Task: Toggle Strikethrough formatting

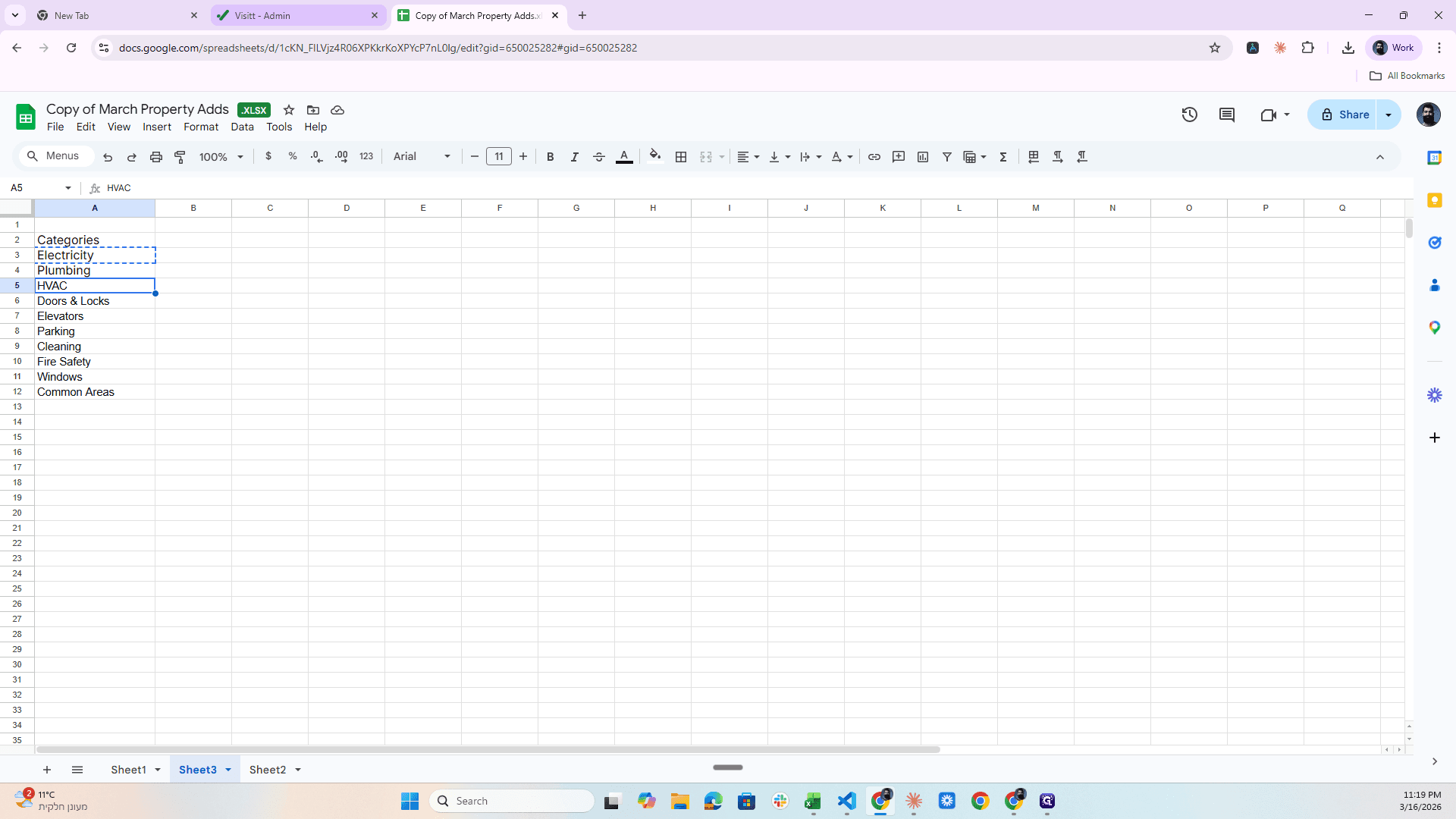Action: click(599, 157)
